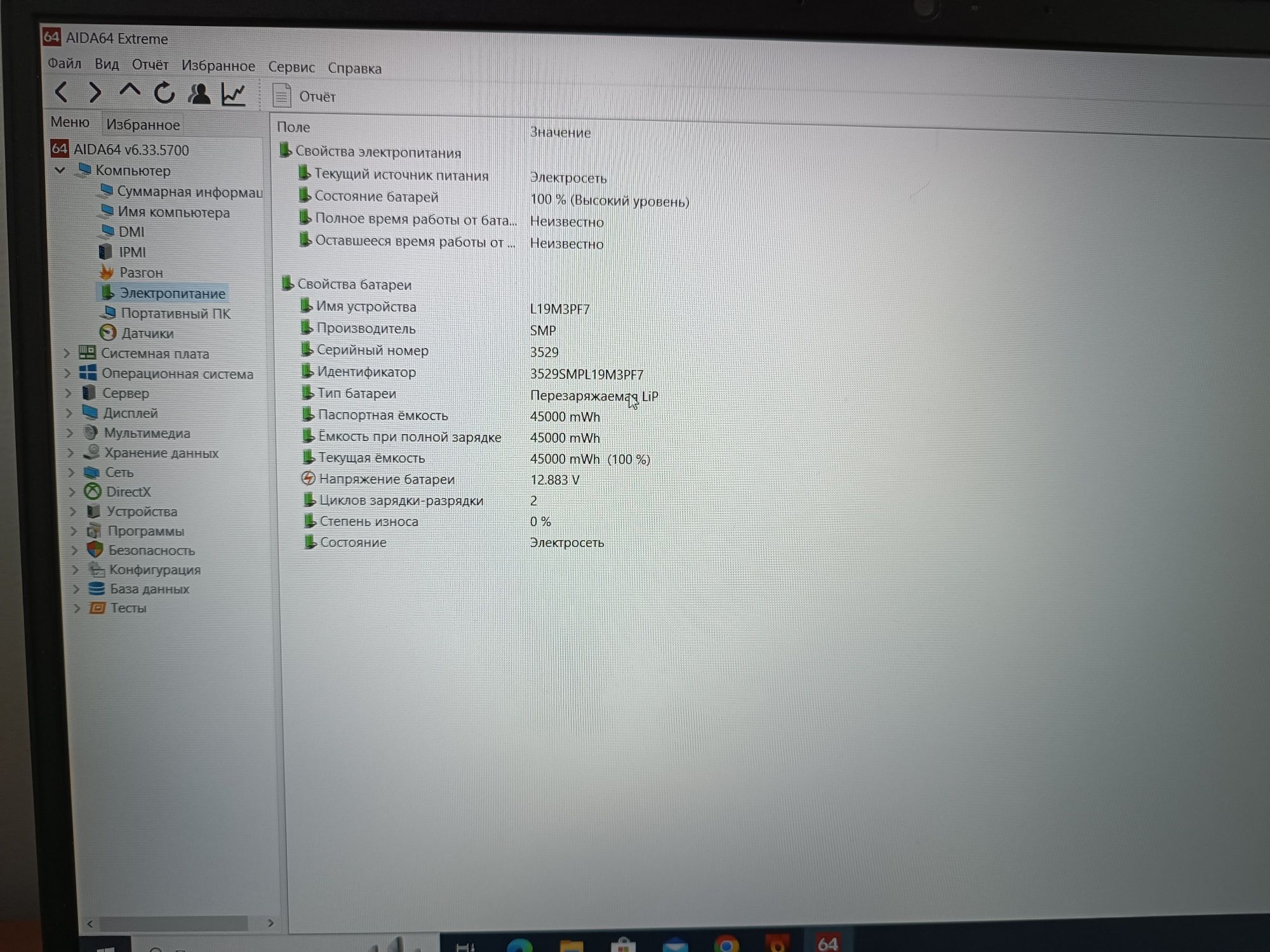
Task: Select the Состояние батарей row
Action: tap(493, 198)
